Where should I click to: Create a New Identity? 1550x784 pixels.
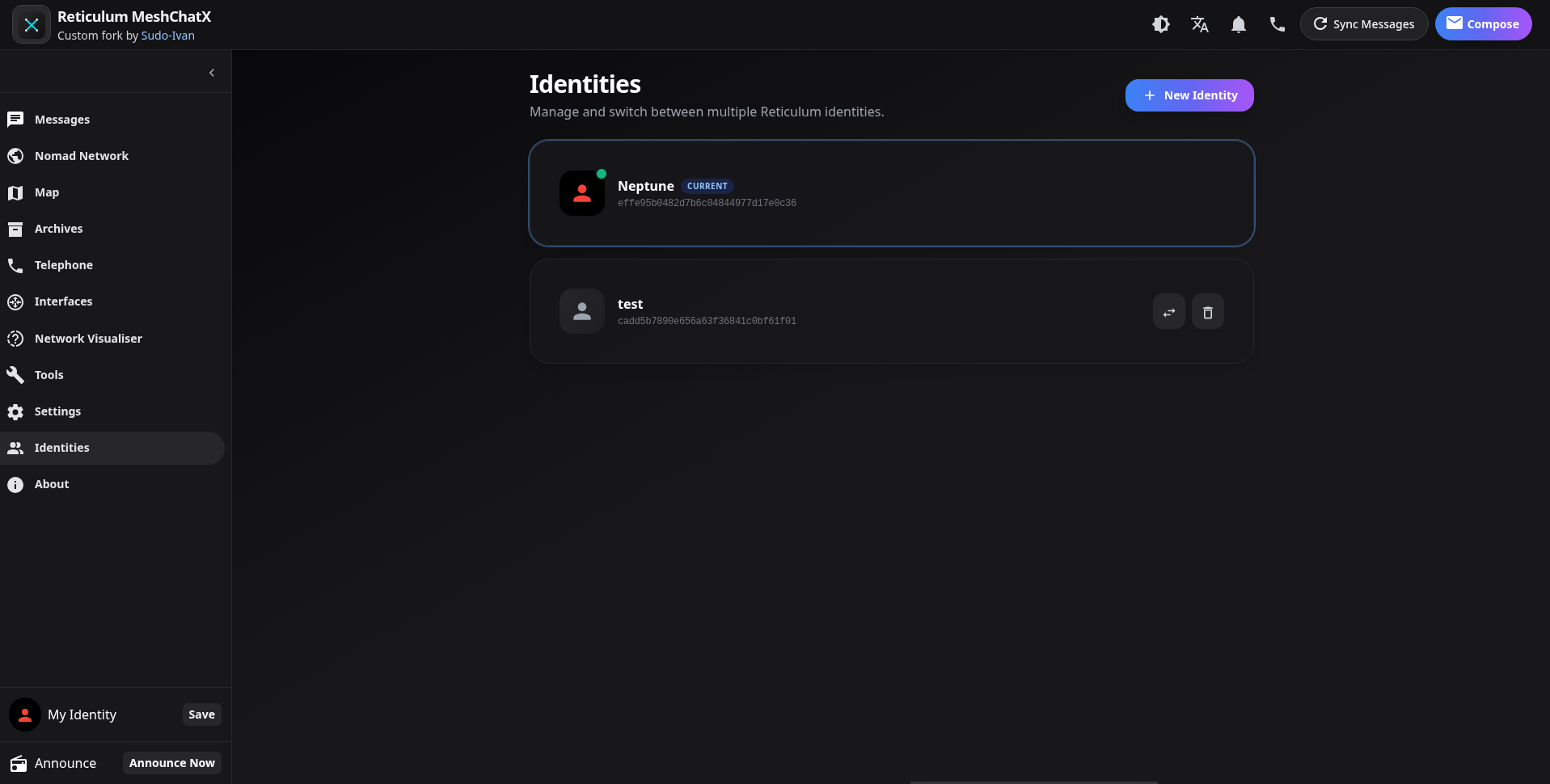1189,95
